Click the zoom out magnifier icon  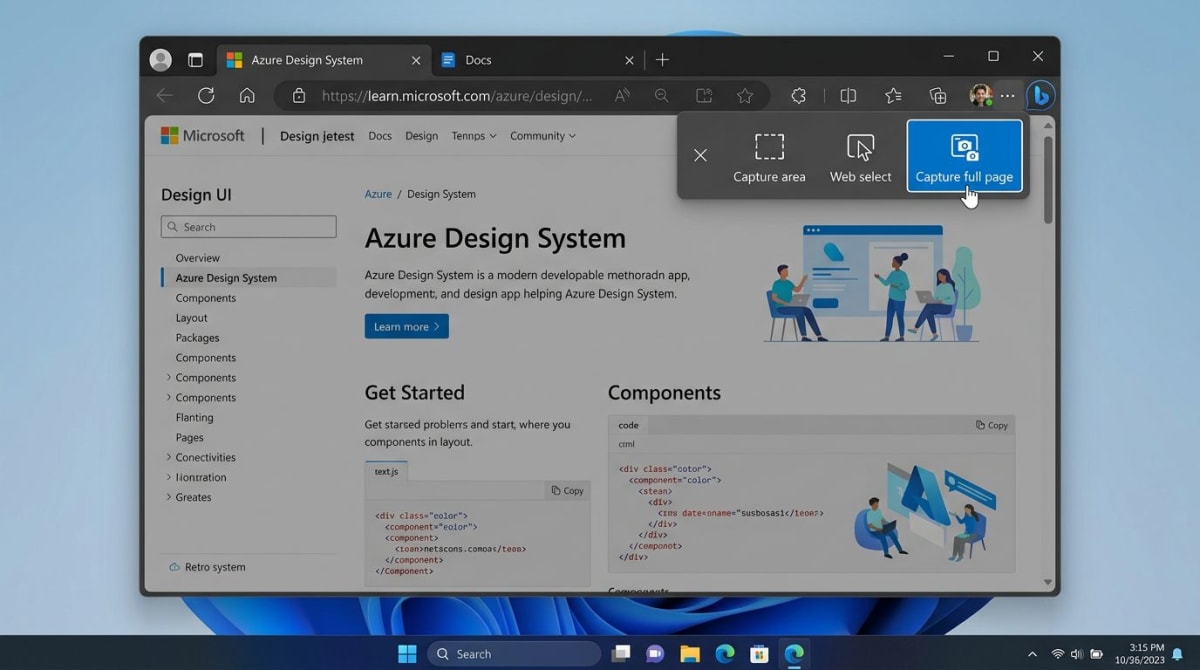click(x=662, y=96)
